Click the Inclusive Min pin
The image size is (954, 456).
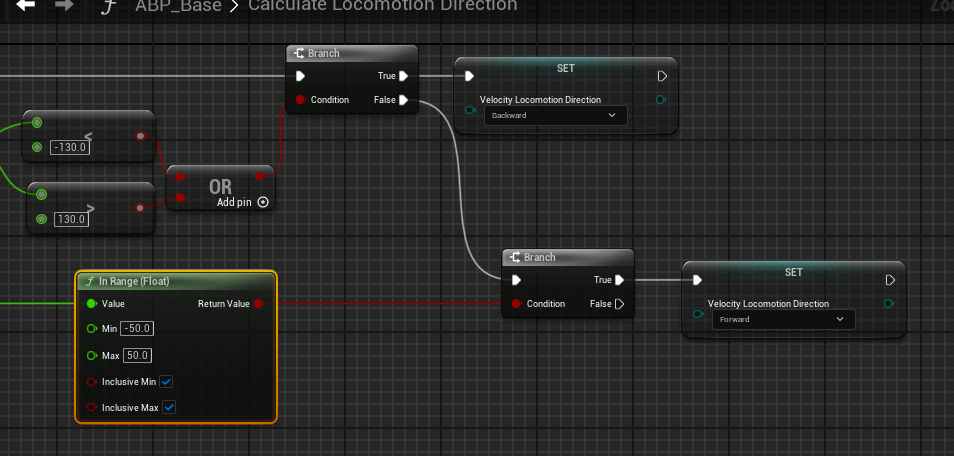coord(91,382)
